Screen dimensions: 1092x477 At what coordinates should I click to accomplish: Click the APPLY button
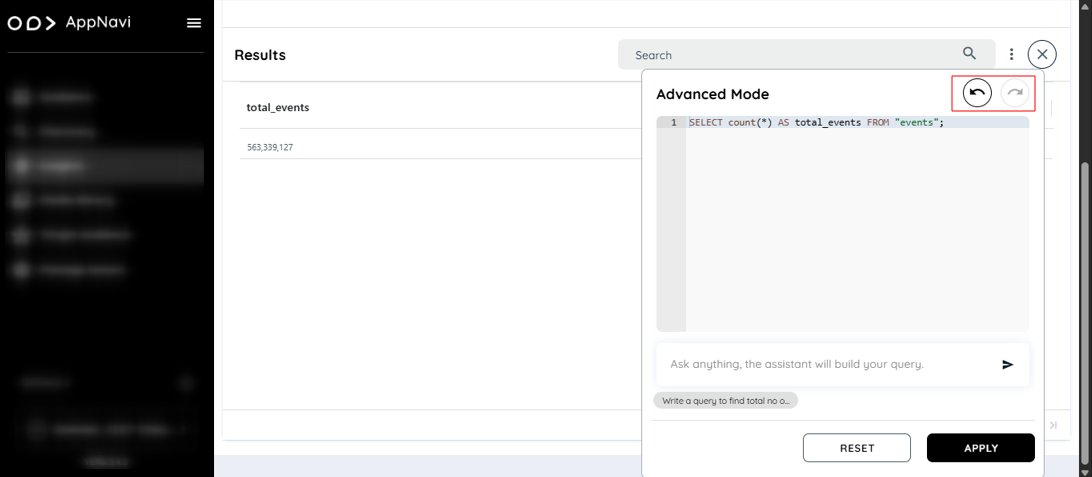point(981,448)
